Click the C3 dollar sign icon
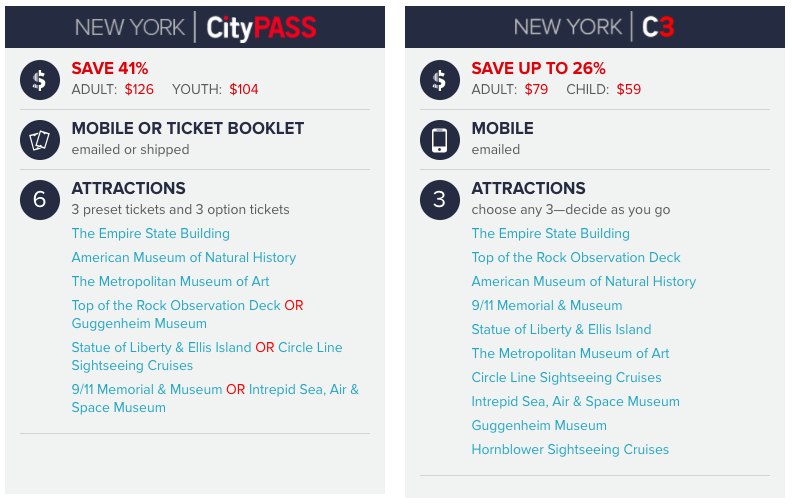 coord(440,80)
